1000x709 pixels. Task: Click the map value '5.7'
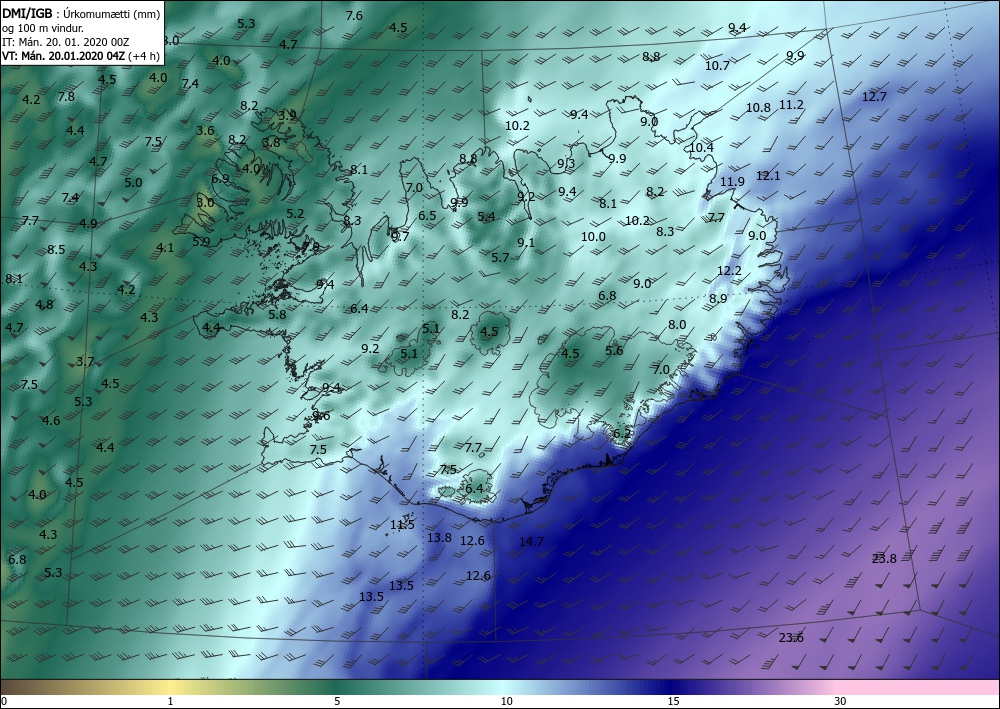tap(501, 258)
